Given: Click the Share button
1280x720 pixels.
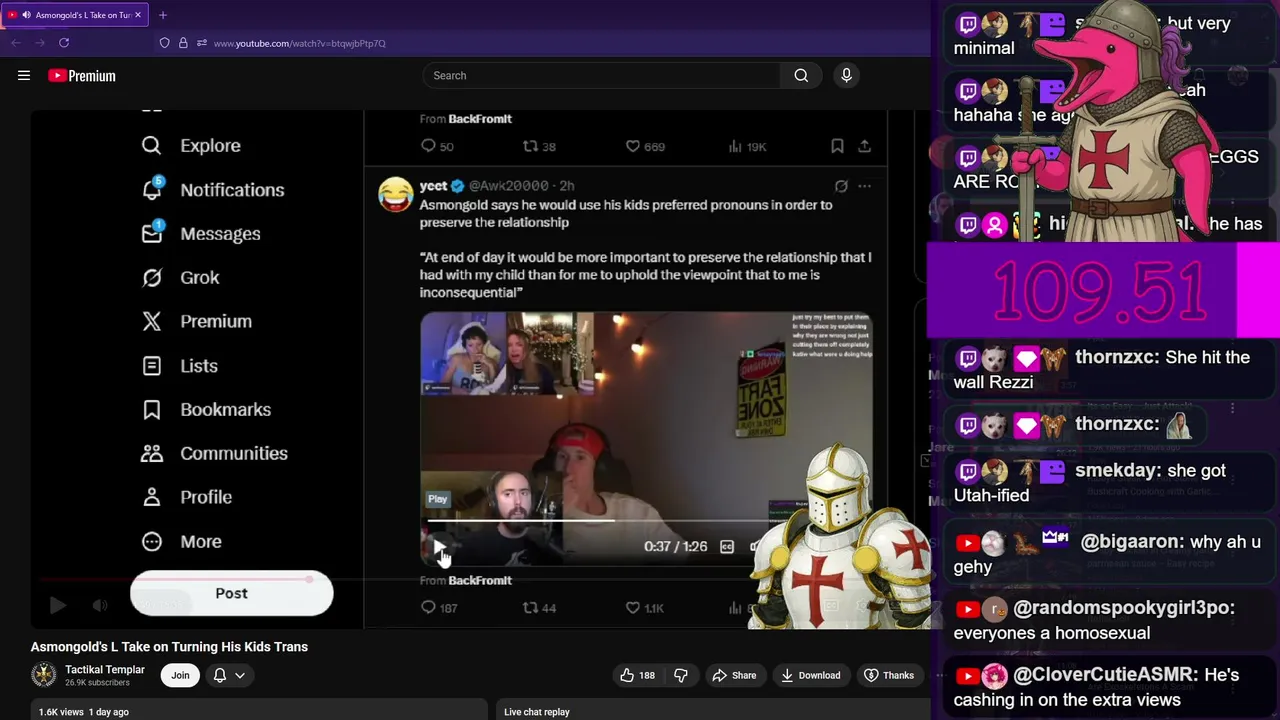Looking at the screenshot, I should click(734, 675).
